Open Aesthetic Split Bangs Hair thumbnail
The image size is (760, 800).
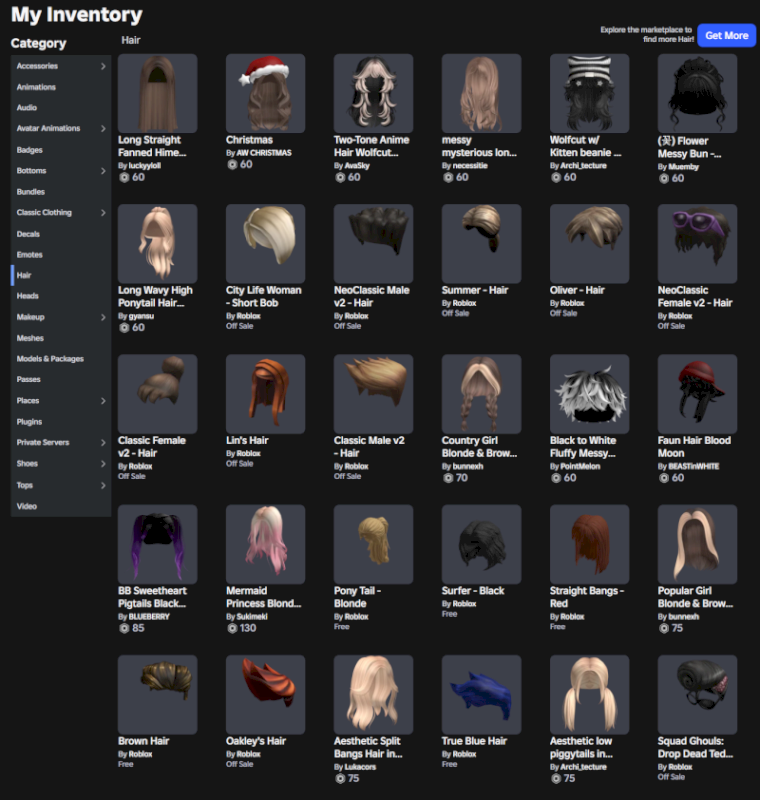(373, 695)
